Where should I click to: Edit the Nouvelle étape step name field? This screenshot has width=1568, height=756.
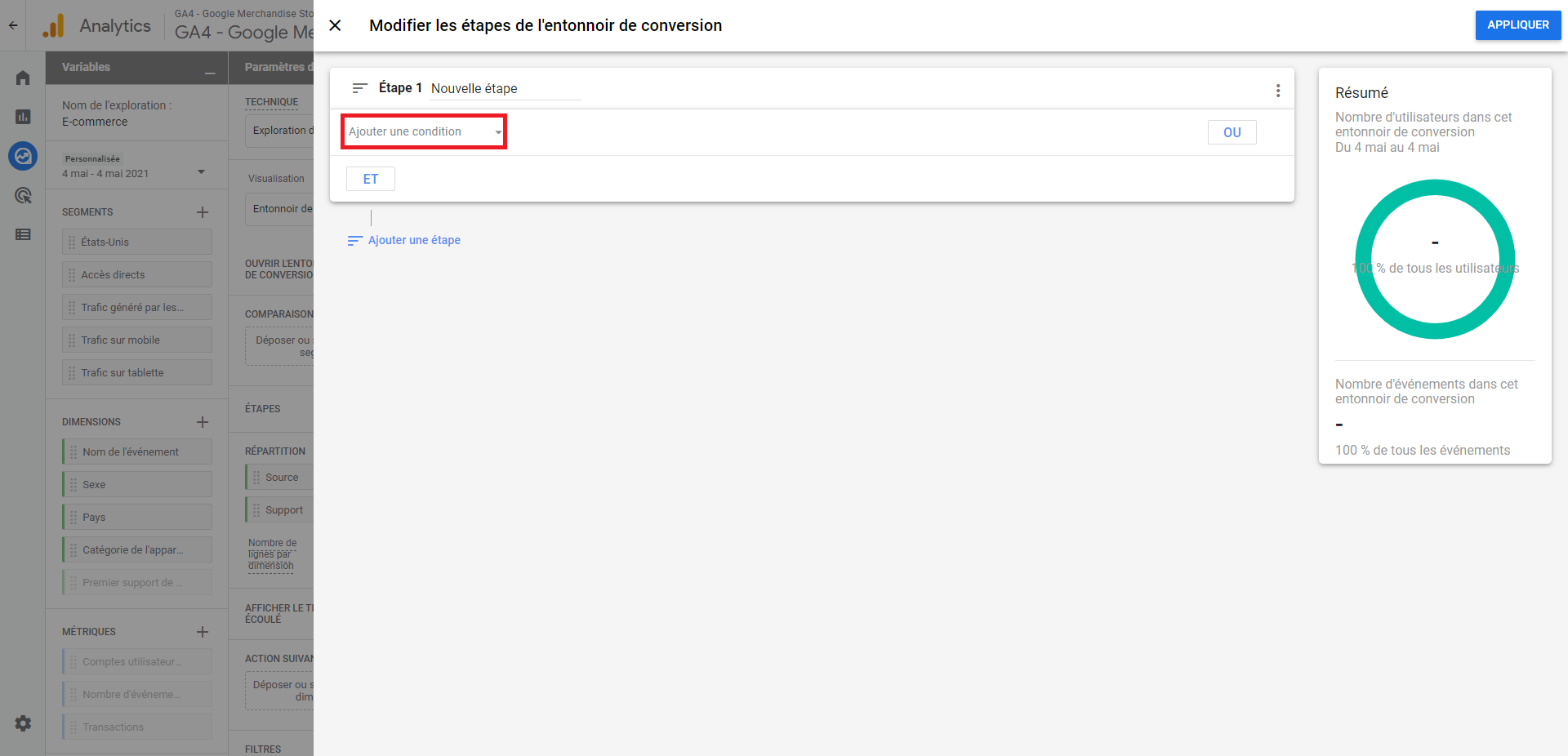505,88
